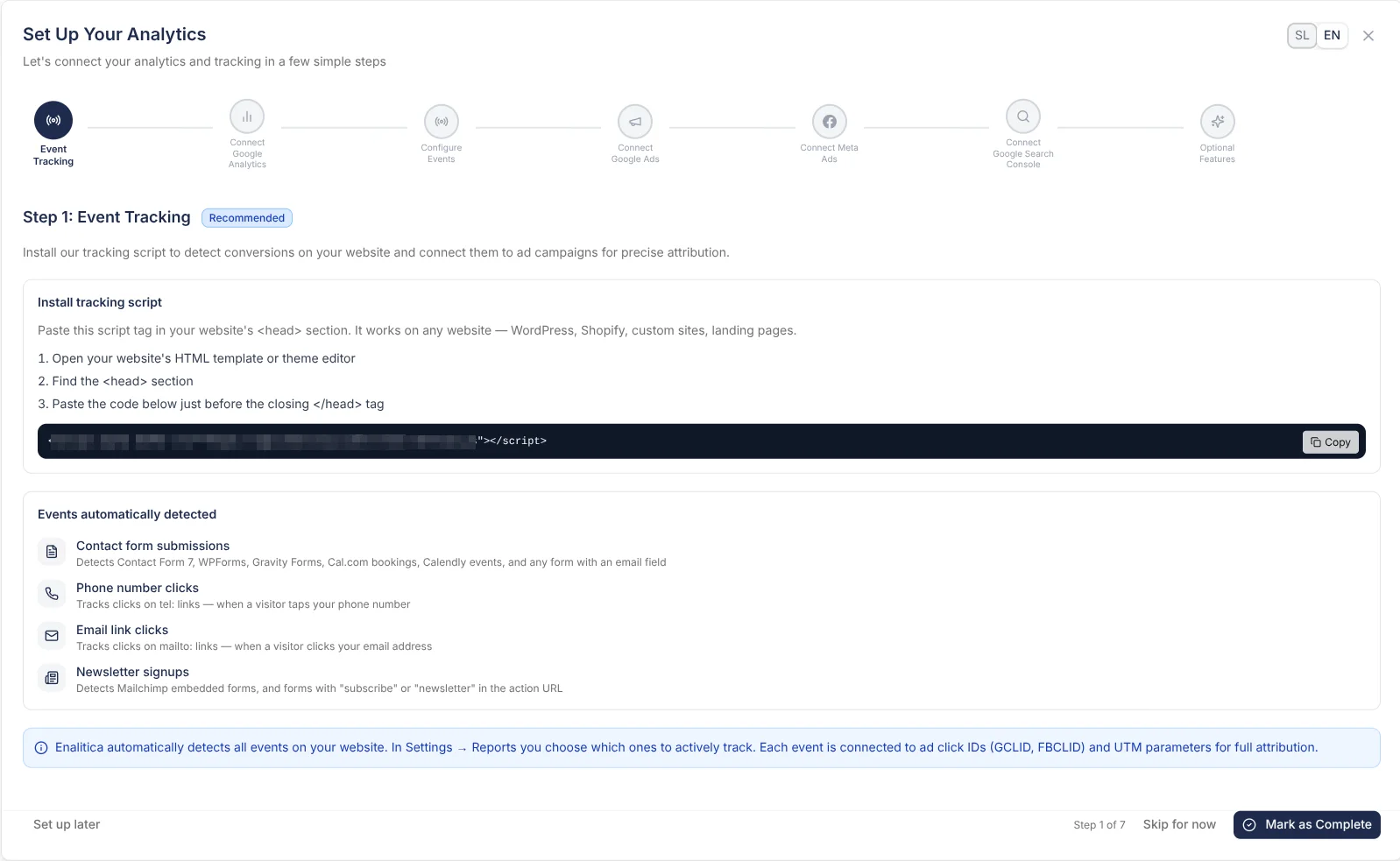Click the Newsletter signups newspaper icon
The width and height of the screenshot is (1400, 861).
coord(52,678)
